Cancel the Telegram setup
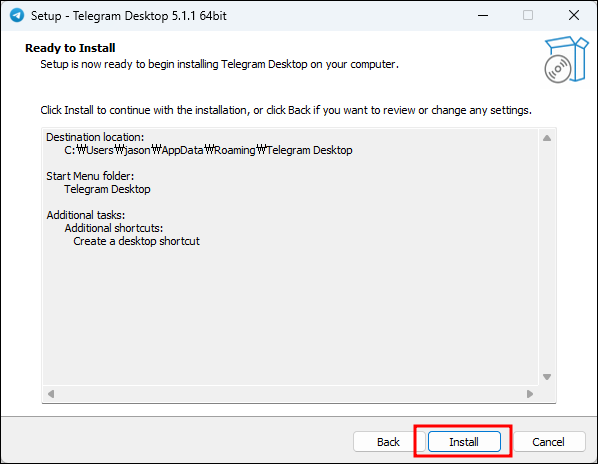Screen dimensions: 598x464 [548, 442]
